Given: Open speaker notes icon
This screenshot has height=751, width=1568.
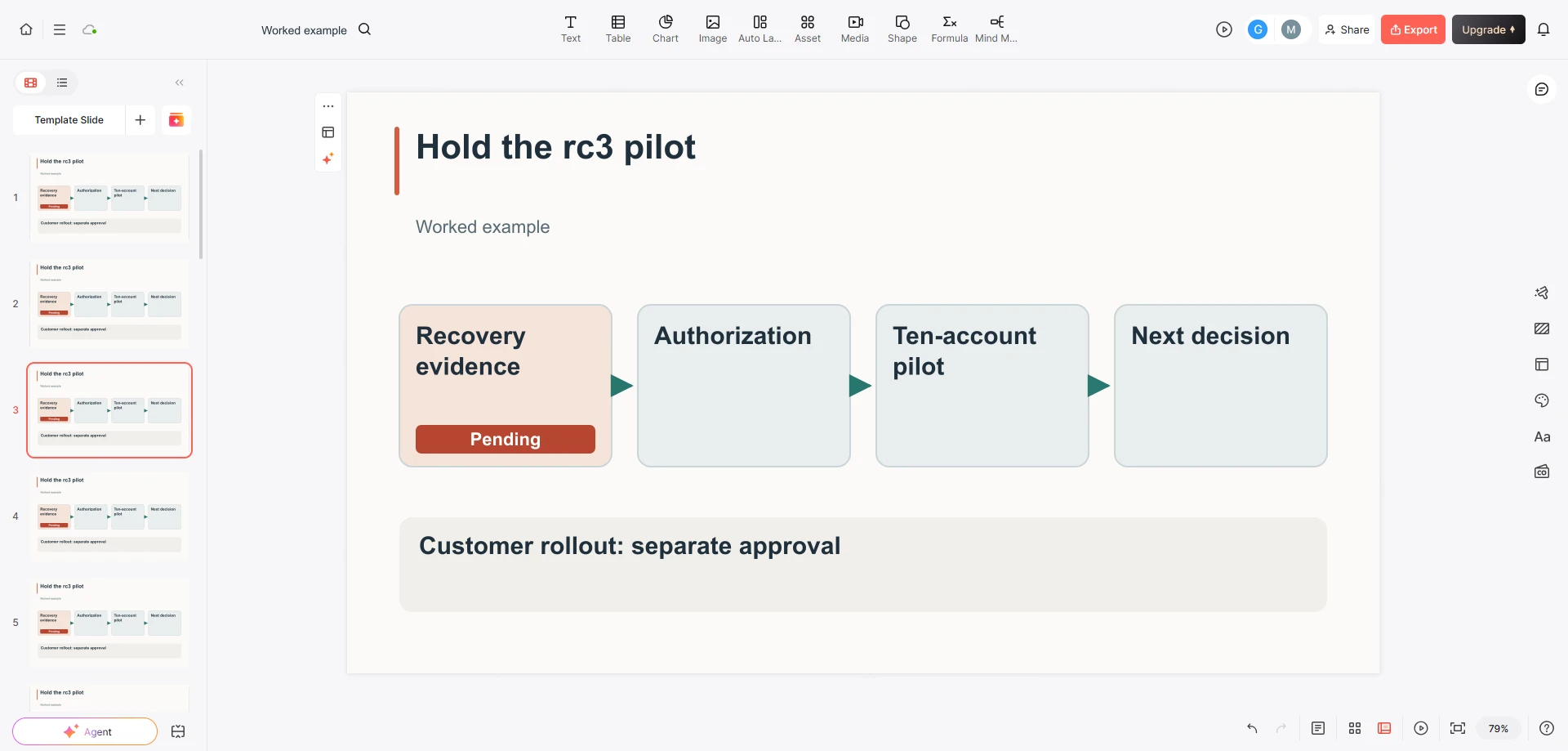Looking at the screenshot, I should 1318,728.
